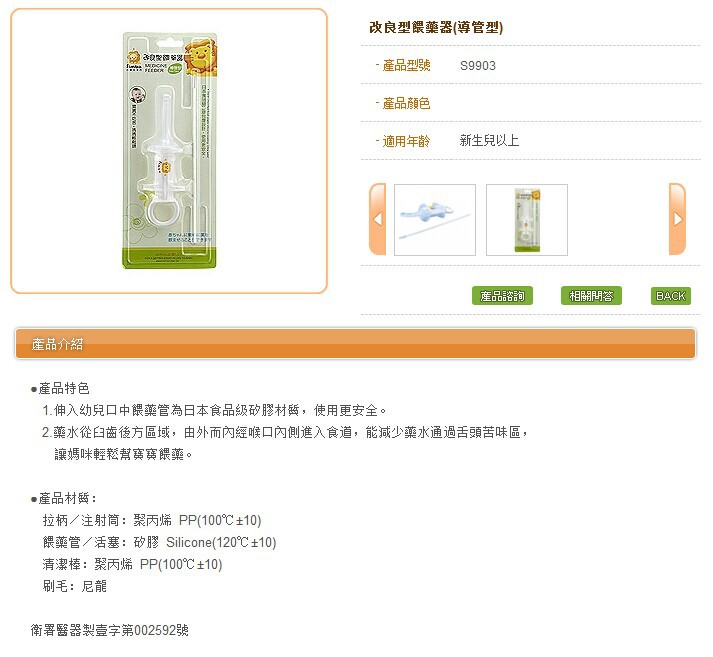The width and height of the screenshot is (713, 657).
Task: Click the 產品型號 label
Action: click(406, 65)
